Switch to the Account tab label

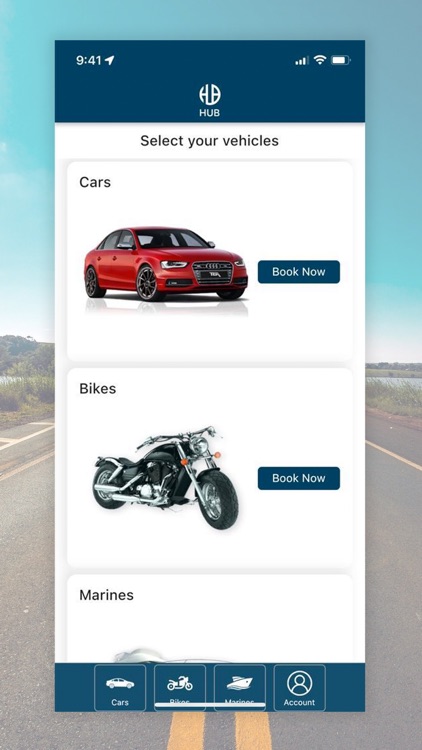pos(300,703)
